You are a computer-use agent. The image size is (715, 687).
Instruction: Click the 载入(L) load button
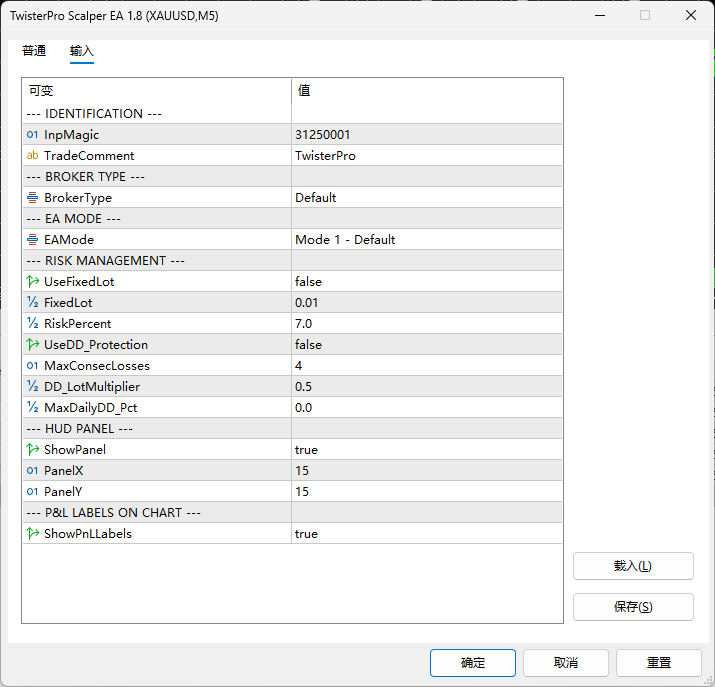pos(633,566)
